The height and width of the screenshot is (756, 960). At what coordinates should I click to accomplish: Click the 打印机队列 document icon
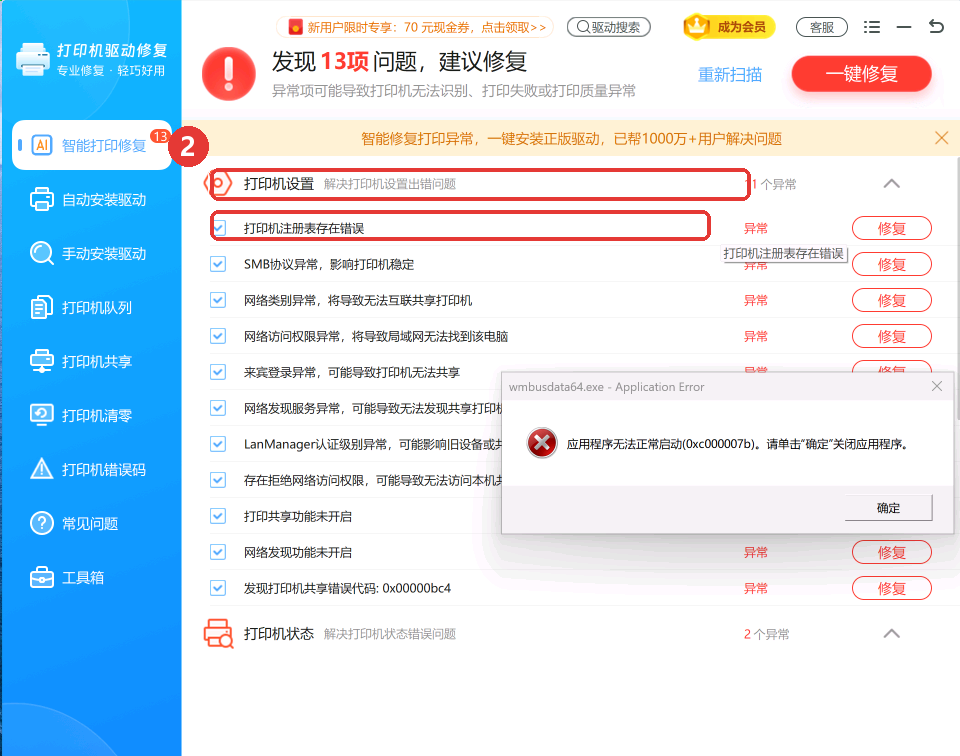pos(42,307)
